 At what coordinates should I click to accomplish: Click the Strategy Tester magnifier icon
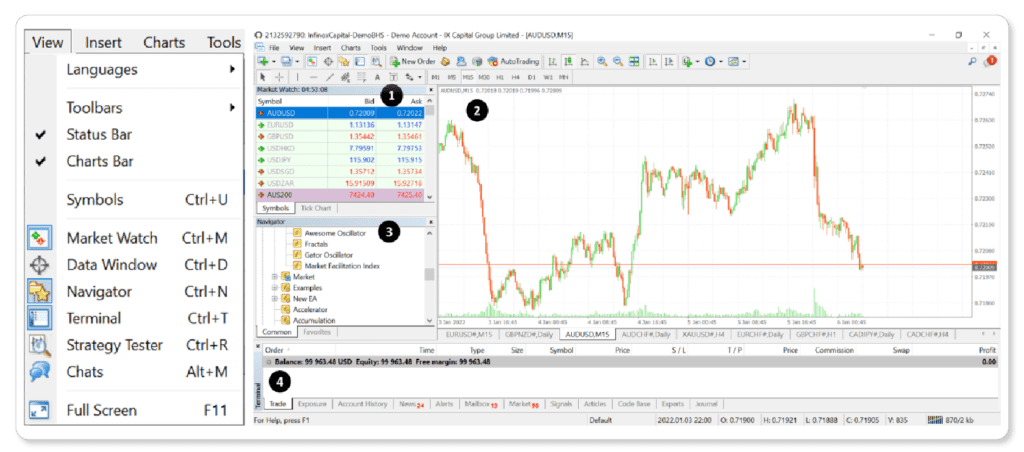pyautogui.click(x=39, y=346)
